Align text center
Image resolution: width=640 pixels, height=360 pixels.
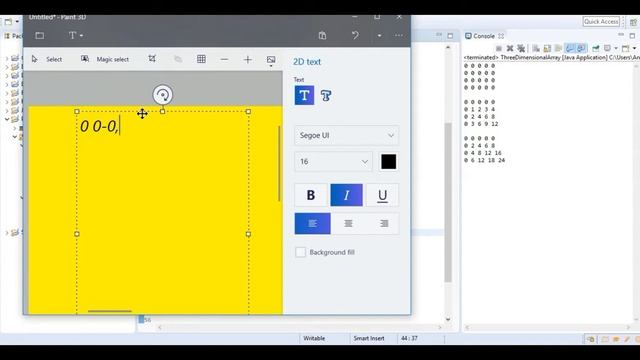pyautogui.click(x=348, y=223)
